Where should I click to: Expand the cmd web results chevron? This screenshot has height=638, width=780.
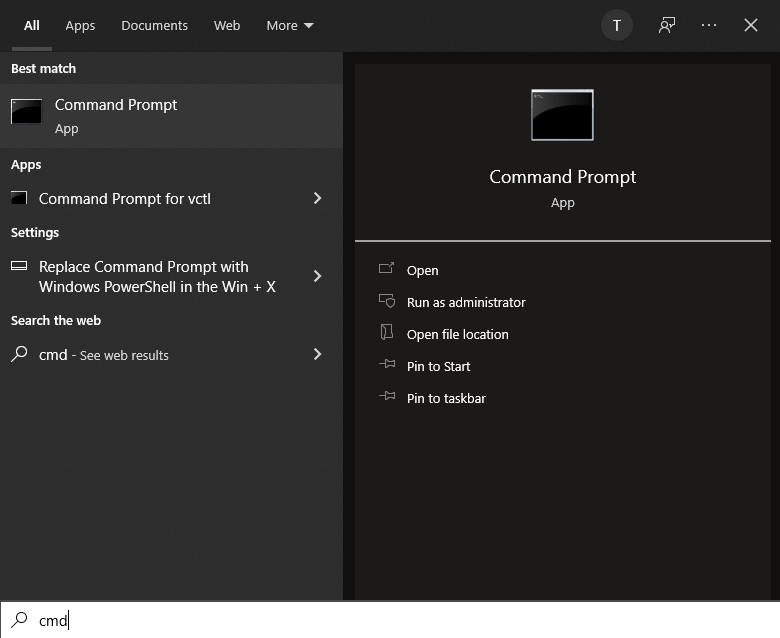point(317,354)
